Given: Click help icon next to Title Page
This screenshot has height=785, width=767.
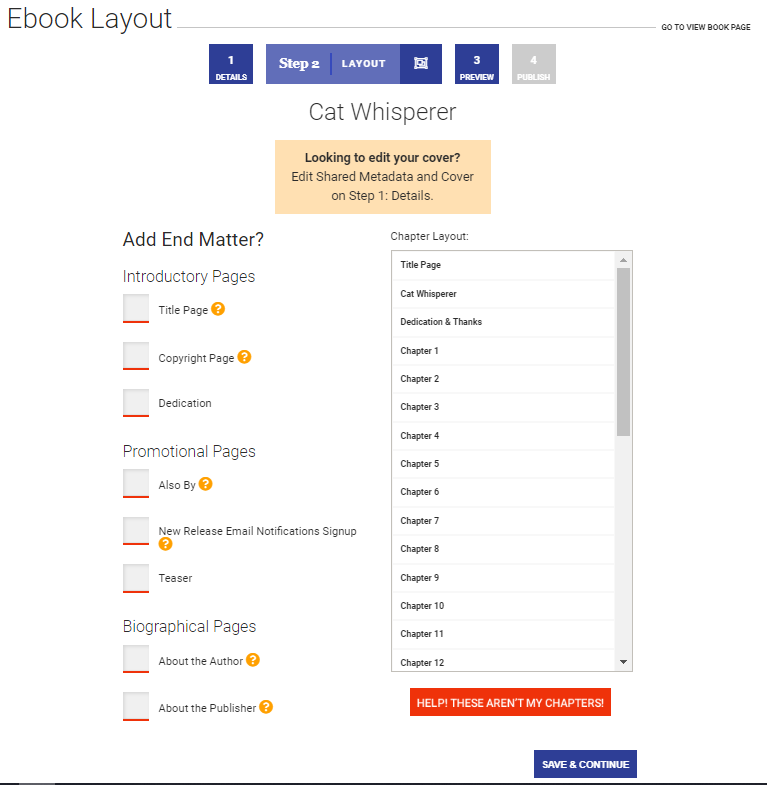Looking at the screenshot, I should click(x=218, y=309).
